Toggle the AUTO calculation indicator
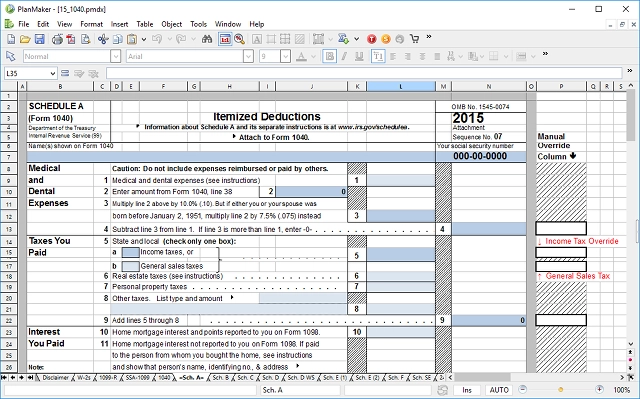The image size is (640, 399). (x=499, y=390)
